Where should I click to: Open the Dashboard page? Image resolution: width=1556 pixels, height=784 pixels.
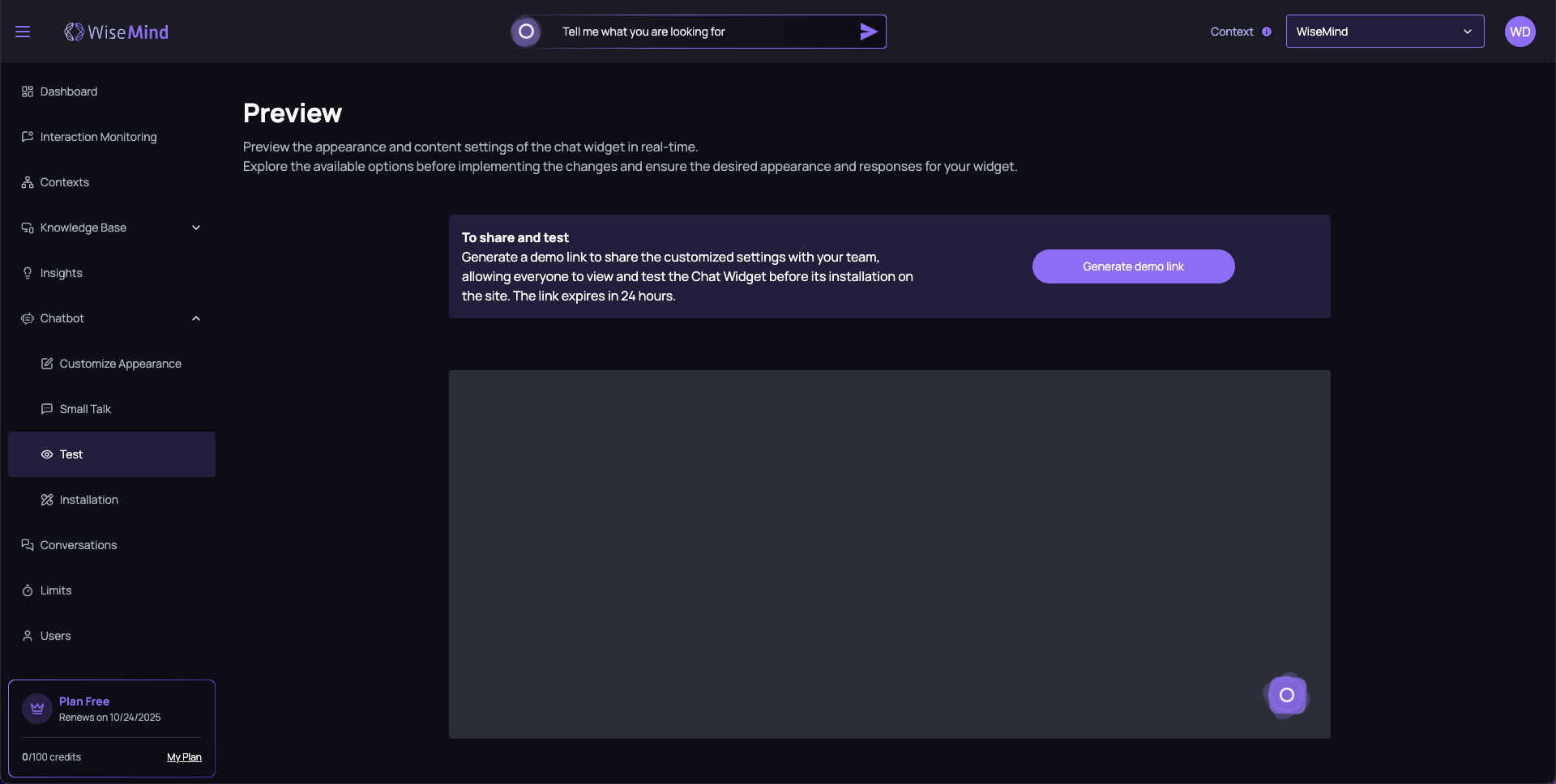coord(69,92)
